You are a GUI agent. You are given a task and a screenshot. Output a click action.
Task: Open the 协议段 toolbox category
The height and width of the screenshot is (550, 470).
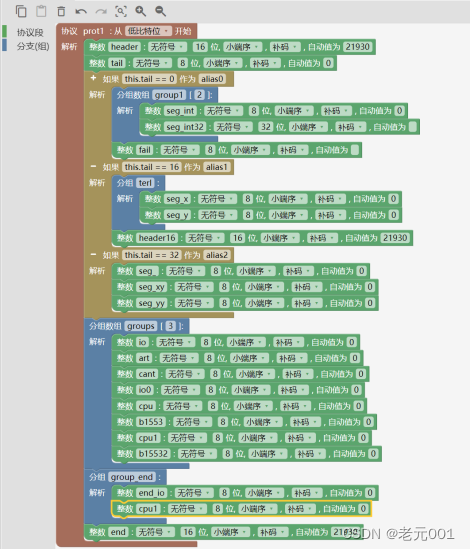[x=30, y=32]
